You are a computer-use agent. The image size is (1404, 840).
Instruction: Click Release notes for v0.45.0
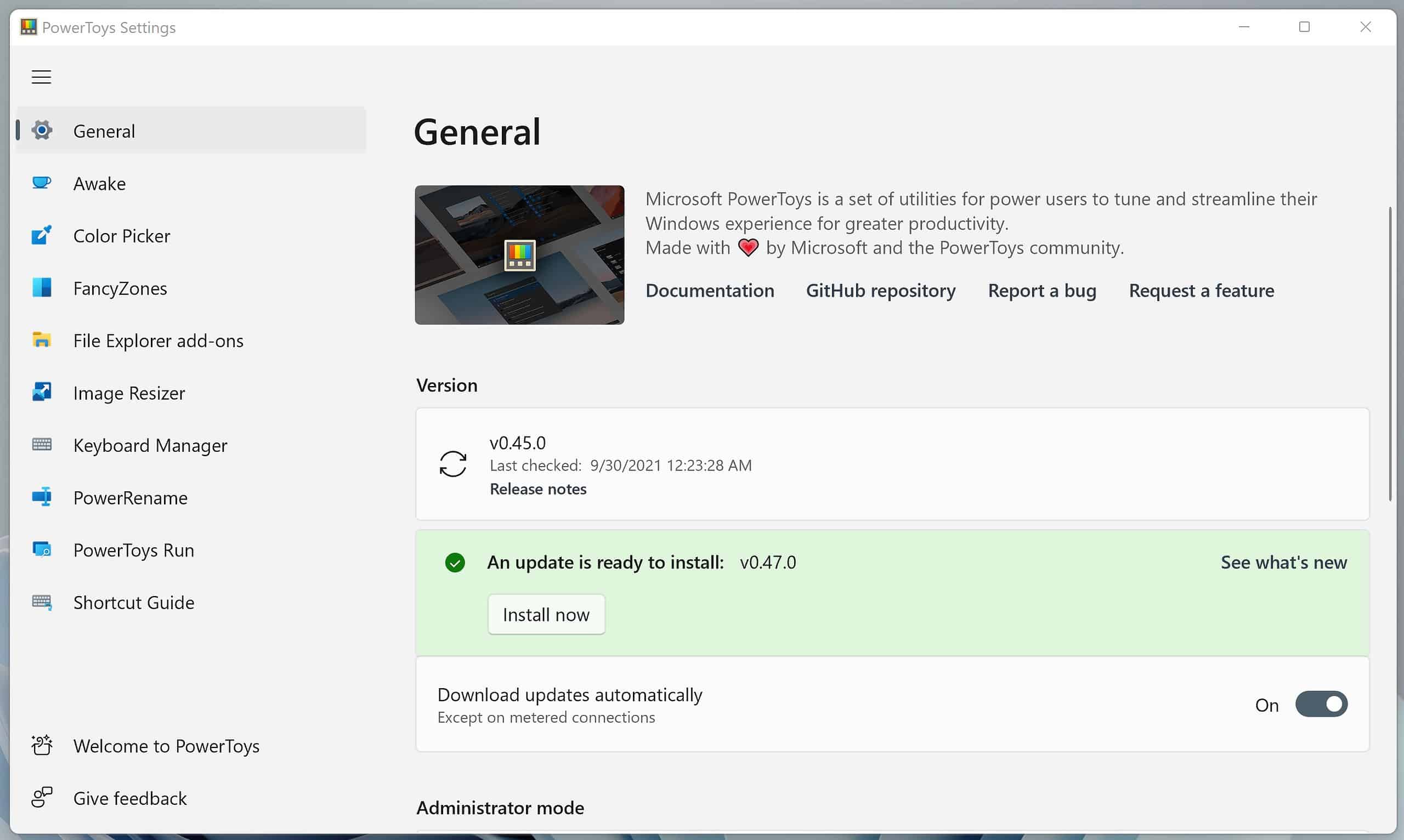point(537,488)
